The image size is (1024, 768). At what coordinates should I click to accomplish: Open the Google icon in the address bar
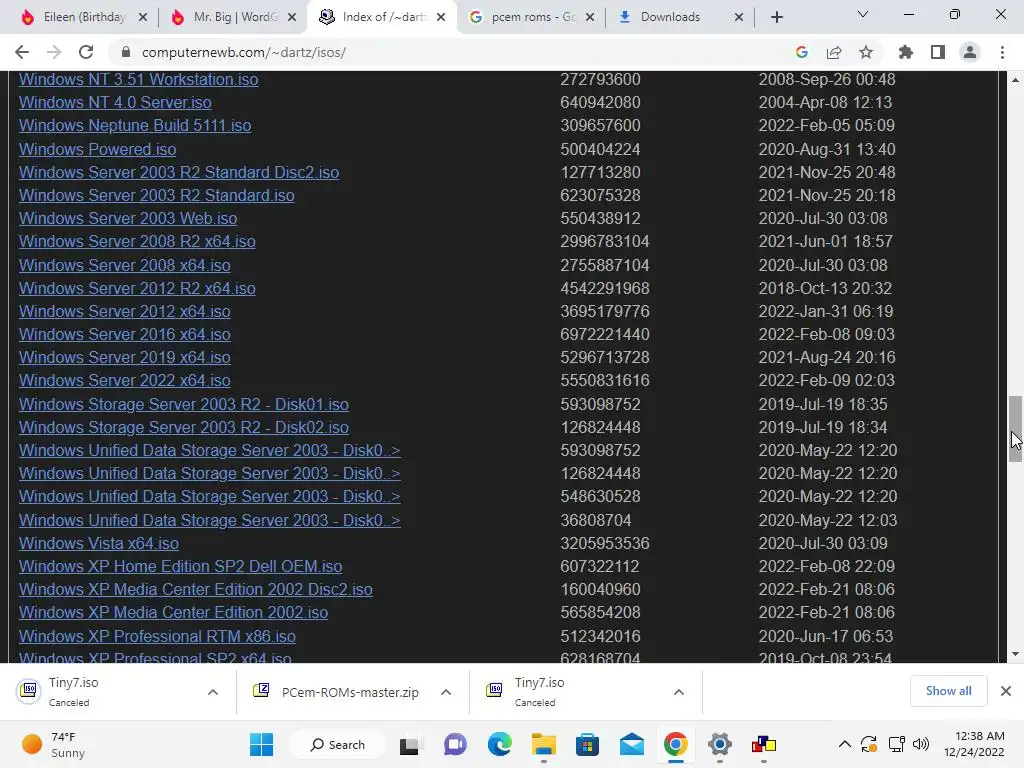tap(802, 52)
